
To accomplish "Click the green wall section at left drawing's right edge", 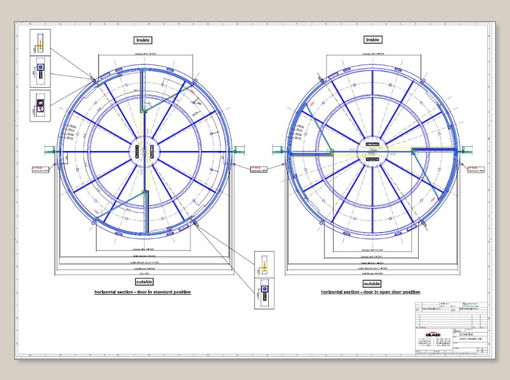I will (x=239, y=151).
